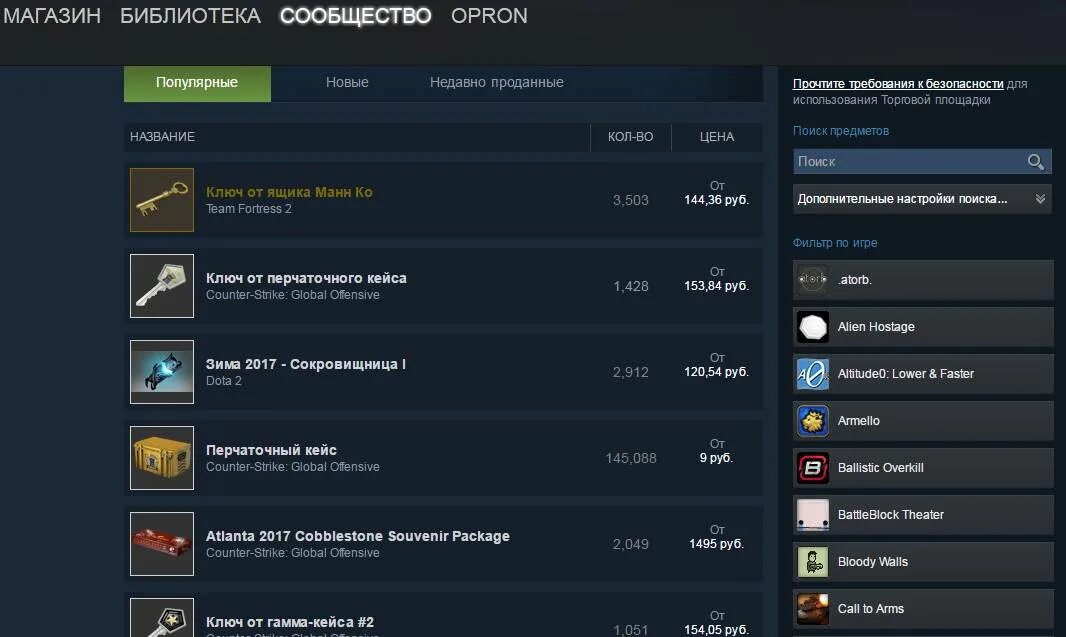Screen dimensions: 1066x637
Task: Click the advanced search double-chevron arrow
Action: coord(1039,199)
